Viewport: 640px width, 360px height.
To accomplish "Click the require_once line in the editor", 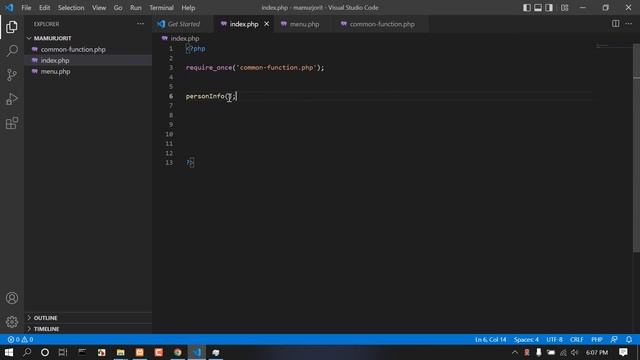I will coord(255,68).
